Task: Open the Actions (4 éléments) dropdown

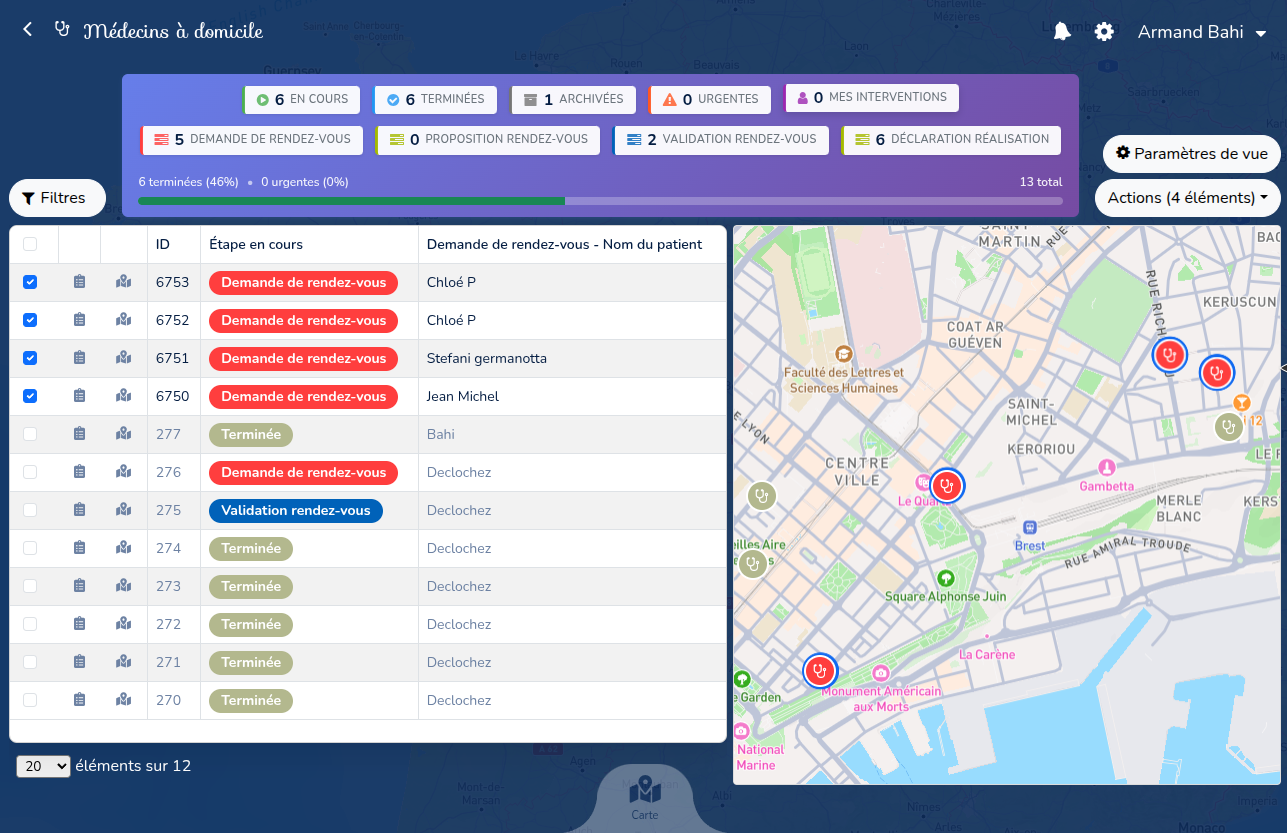Action: [1187, 198]
